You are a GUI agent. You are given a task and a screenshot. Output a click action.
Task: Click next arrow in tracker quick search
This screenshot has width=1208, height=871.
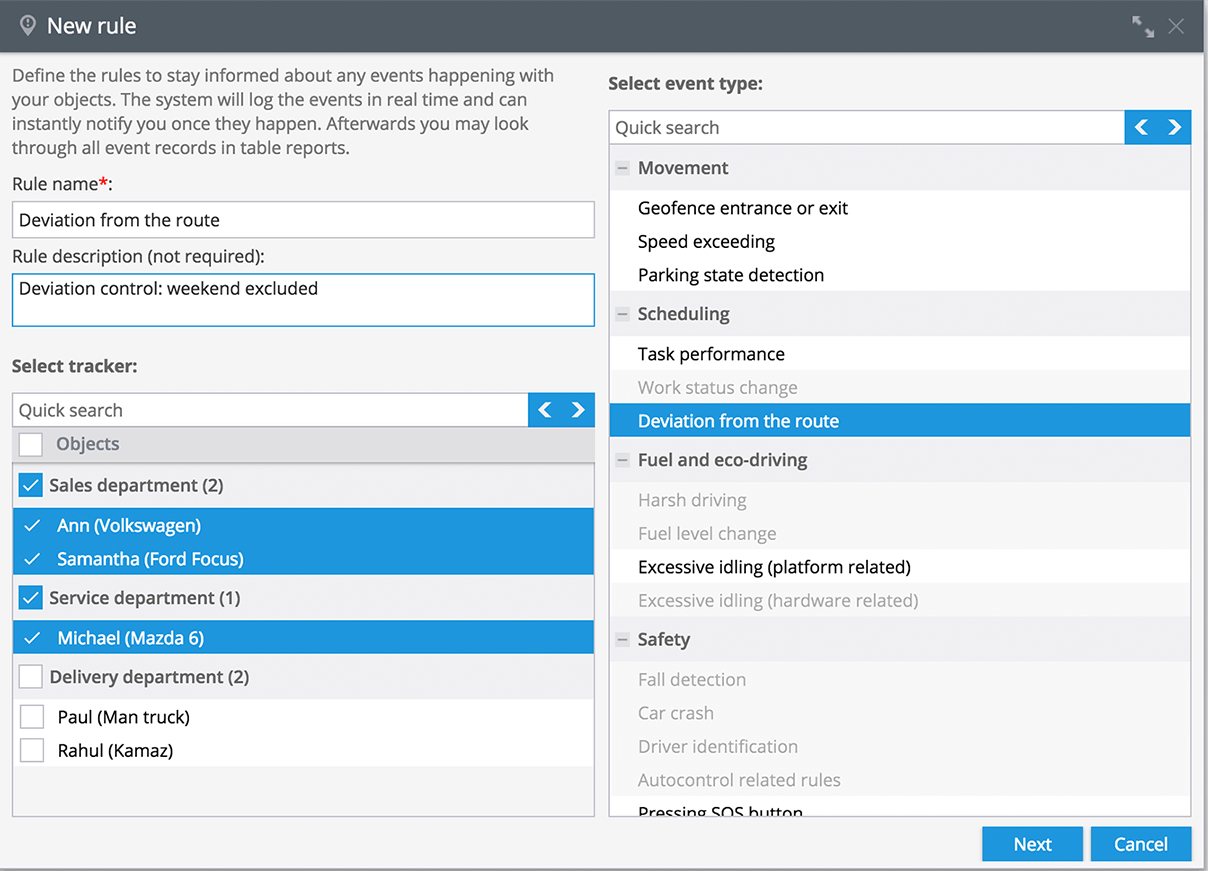(x=578, y=410)
